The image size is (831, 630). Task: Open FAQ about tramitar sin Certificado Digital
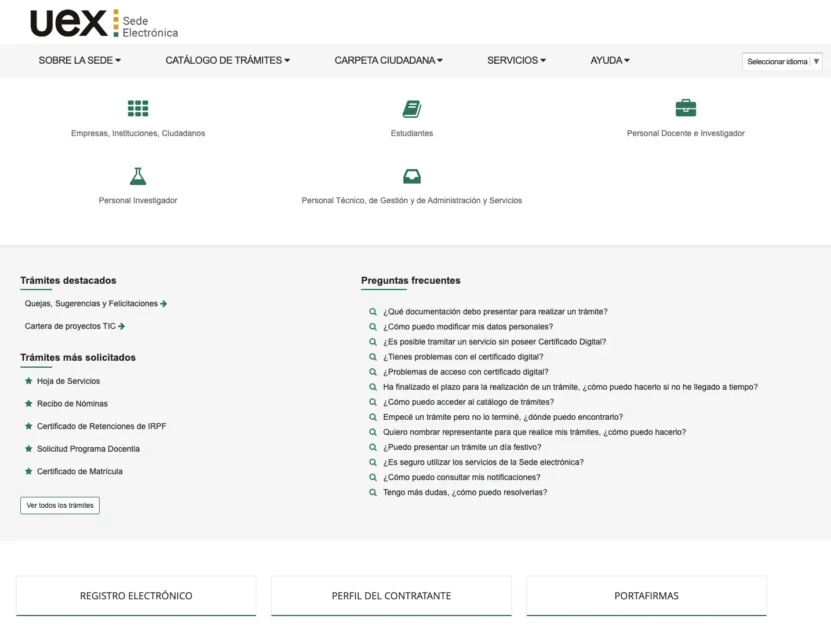pyautogui.click(x=494, y=342)
